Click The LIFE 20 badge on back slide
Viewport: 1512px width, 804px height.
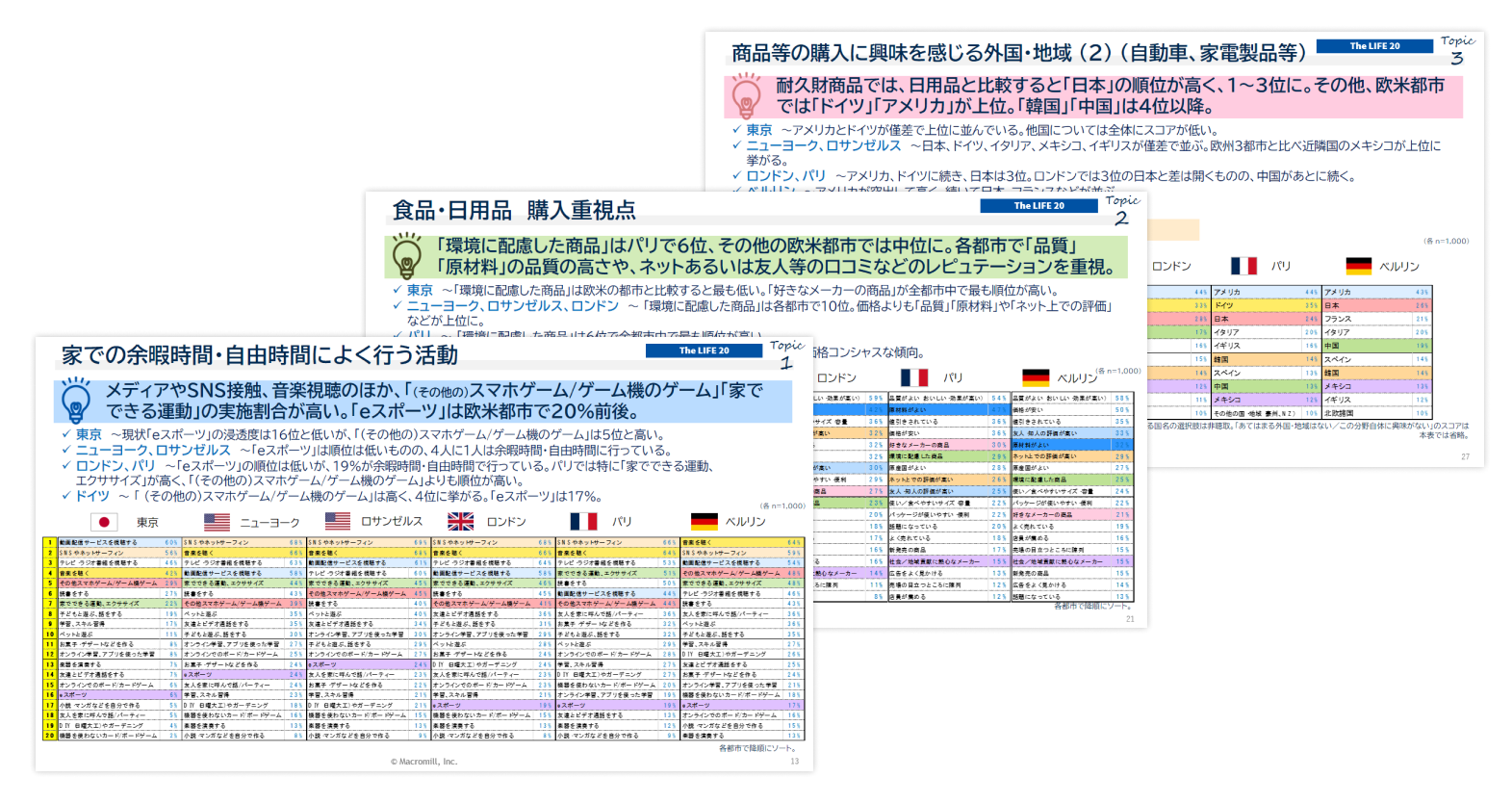click(1374, 46)
